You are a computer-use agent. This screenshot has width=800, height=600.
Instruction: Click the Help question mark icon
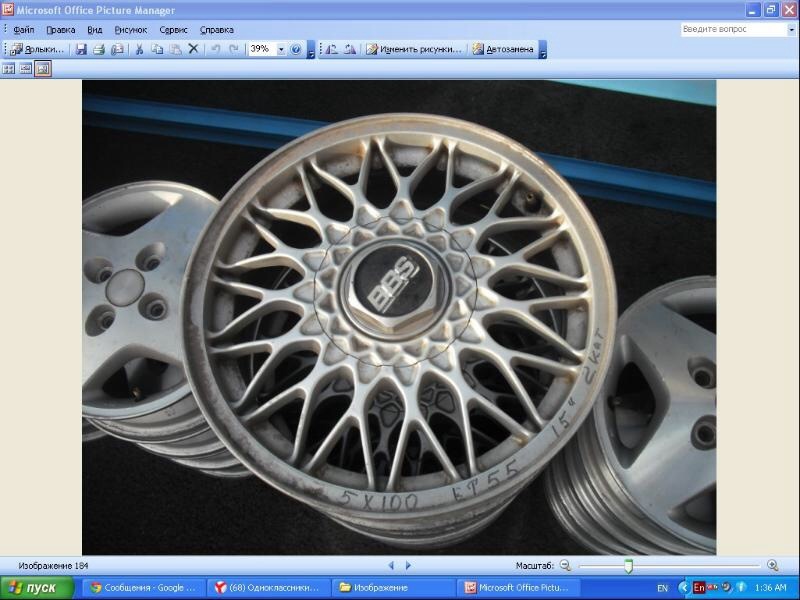(295, 49)
